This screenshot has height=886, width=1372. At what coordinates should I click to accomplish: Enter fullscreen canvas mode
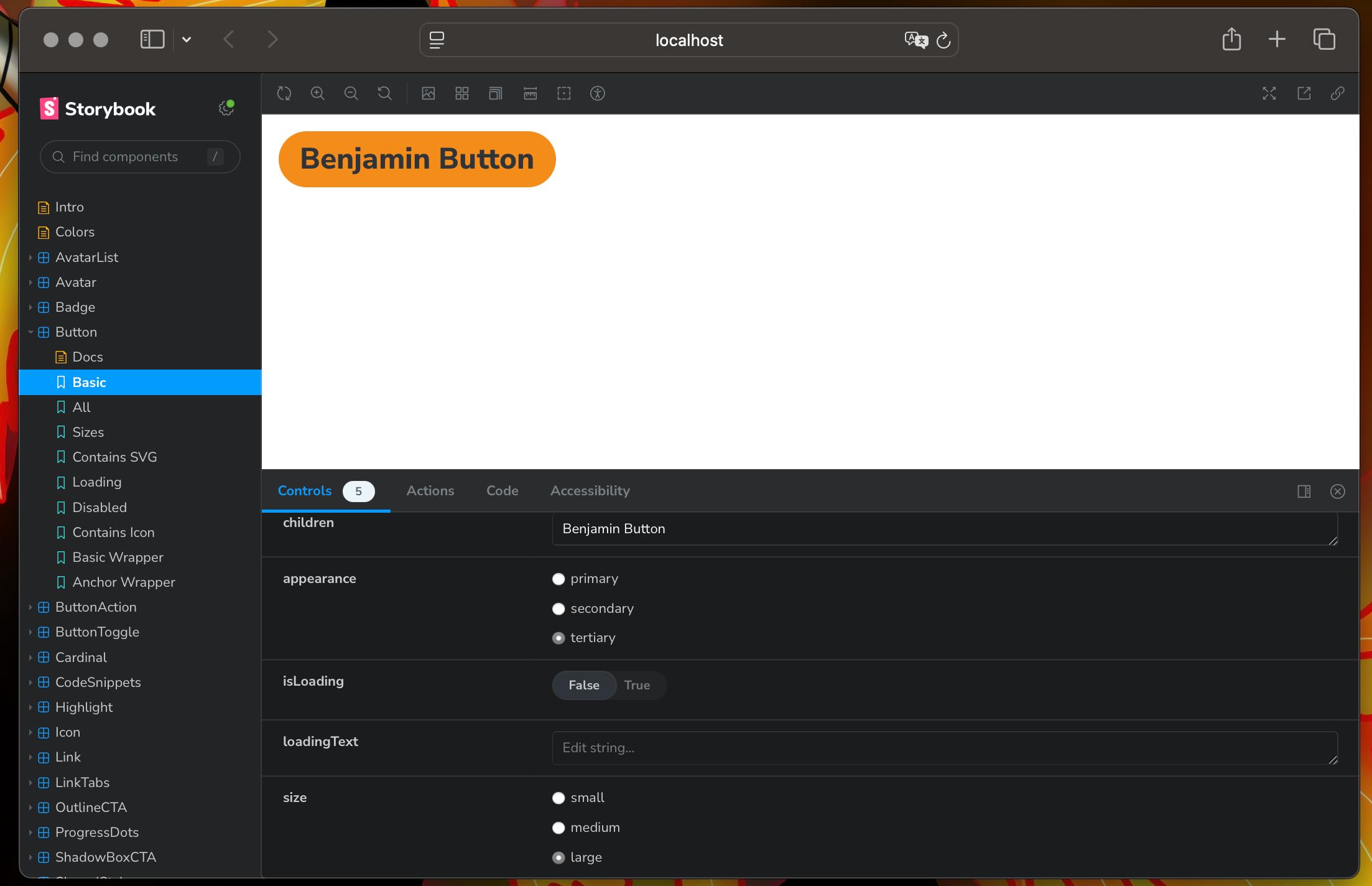pyautogui.click(x=1269, y=93)
